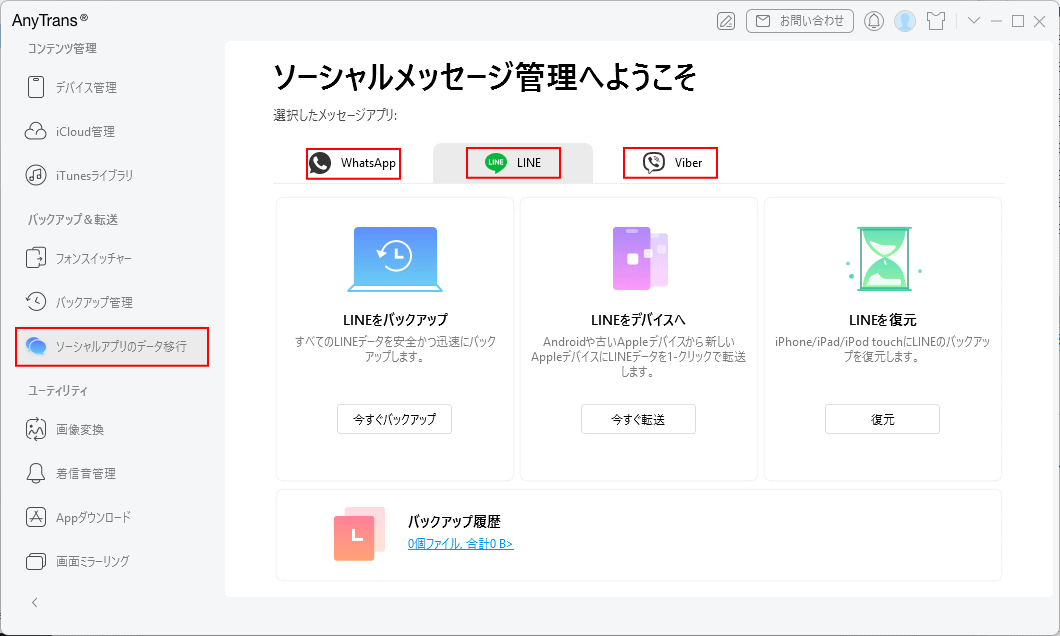Open the user account avatar
Viewport: 1060px width, 636px height.
pyautogui.click(x=905, y=21)
